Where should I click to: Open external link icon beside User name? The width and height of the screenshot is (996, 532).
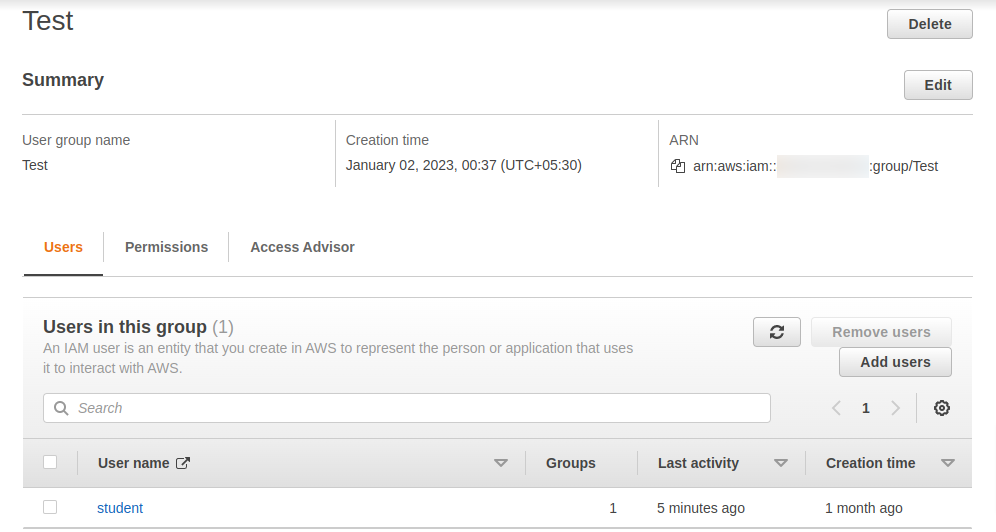point(183,463)
